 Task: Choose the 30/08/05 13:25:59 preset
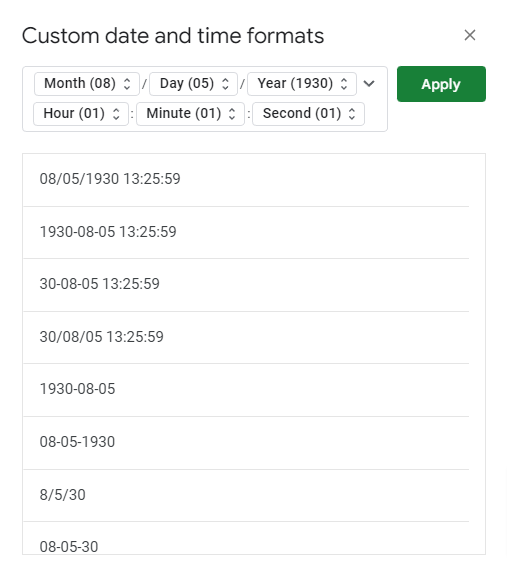click(246, 337)
